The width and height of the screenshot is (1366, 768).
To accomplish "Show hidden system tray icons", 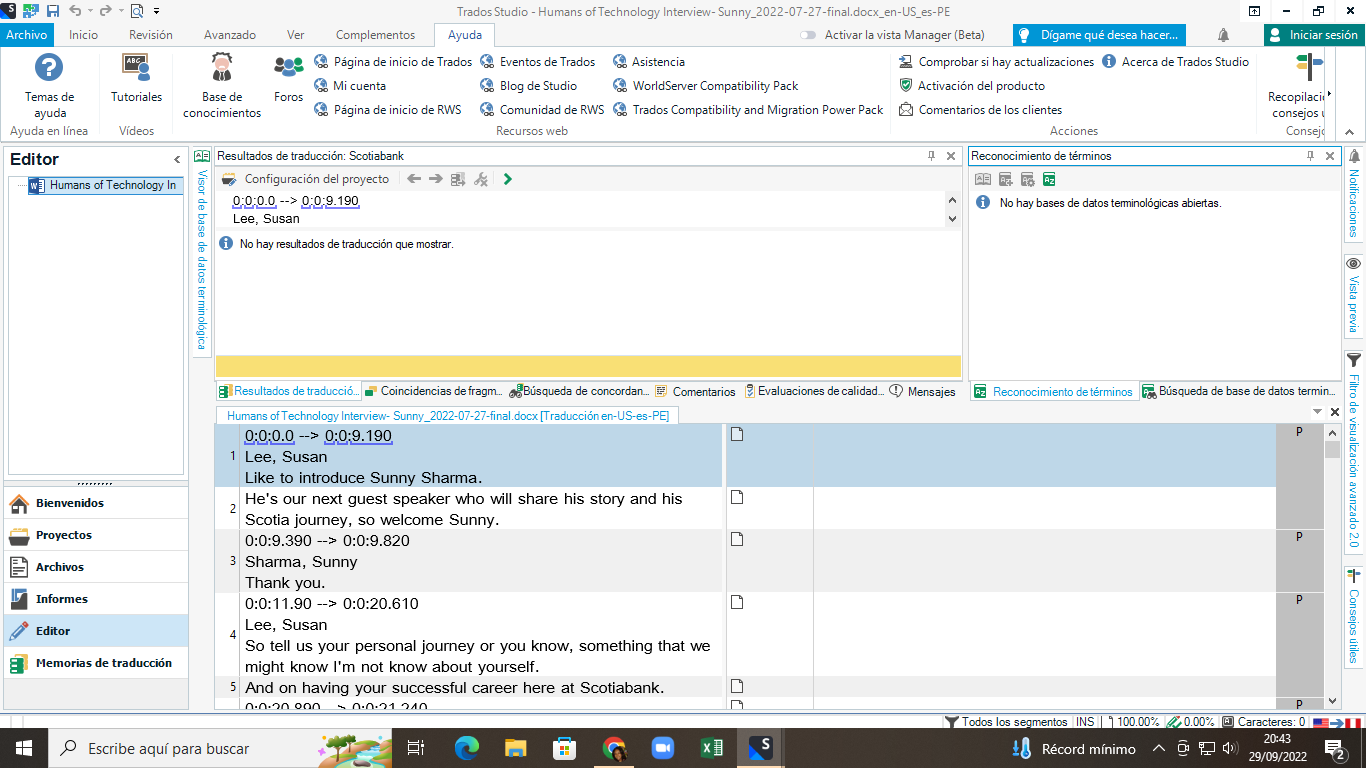I will tap(1158, 748).
